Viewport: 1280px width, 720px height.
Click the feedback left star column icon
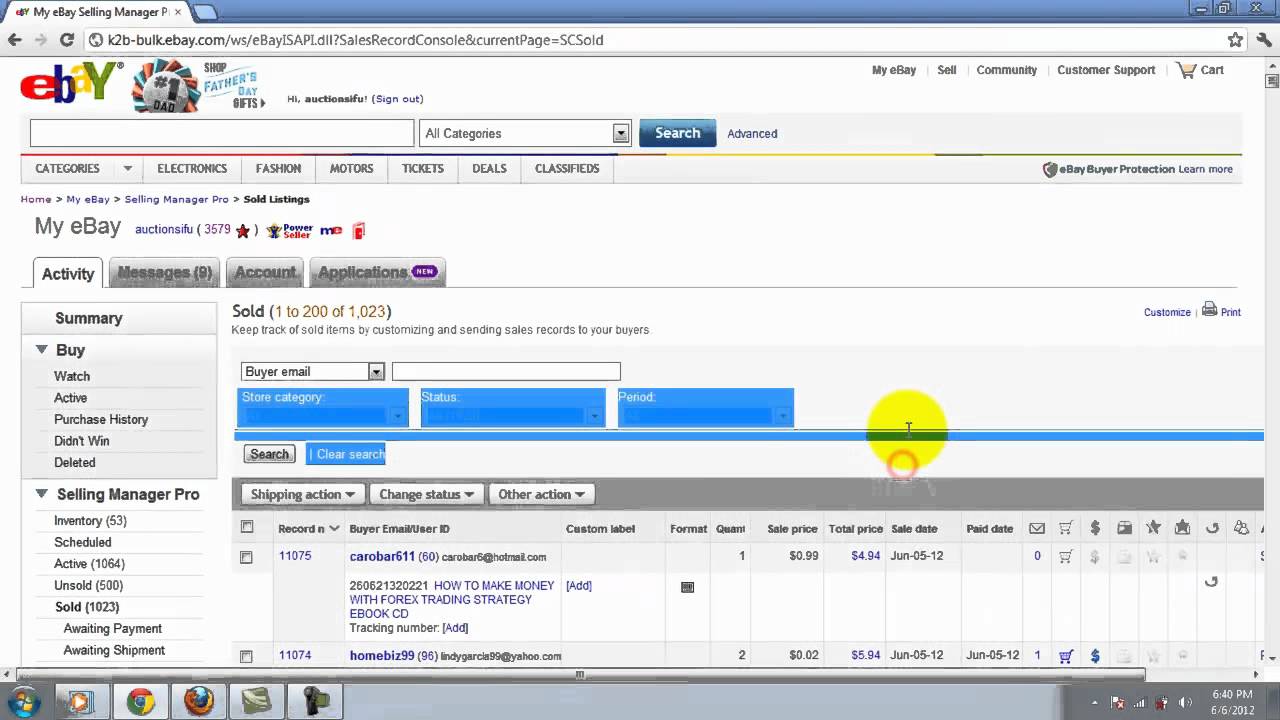(x=1153, y=527)
